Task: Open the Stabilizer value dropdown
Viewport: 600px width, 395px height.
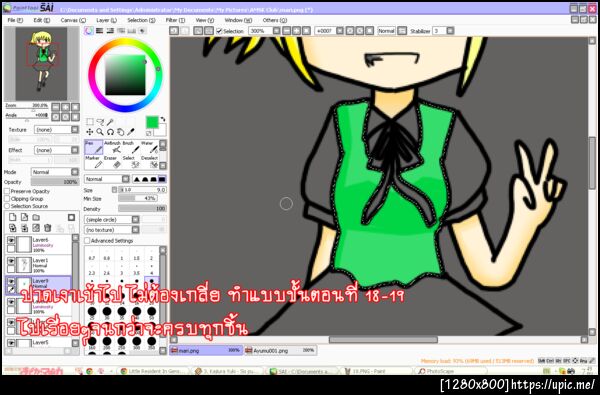Action: click(x=450, y=31)
